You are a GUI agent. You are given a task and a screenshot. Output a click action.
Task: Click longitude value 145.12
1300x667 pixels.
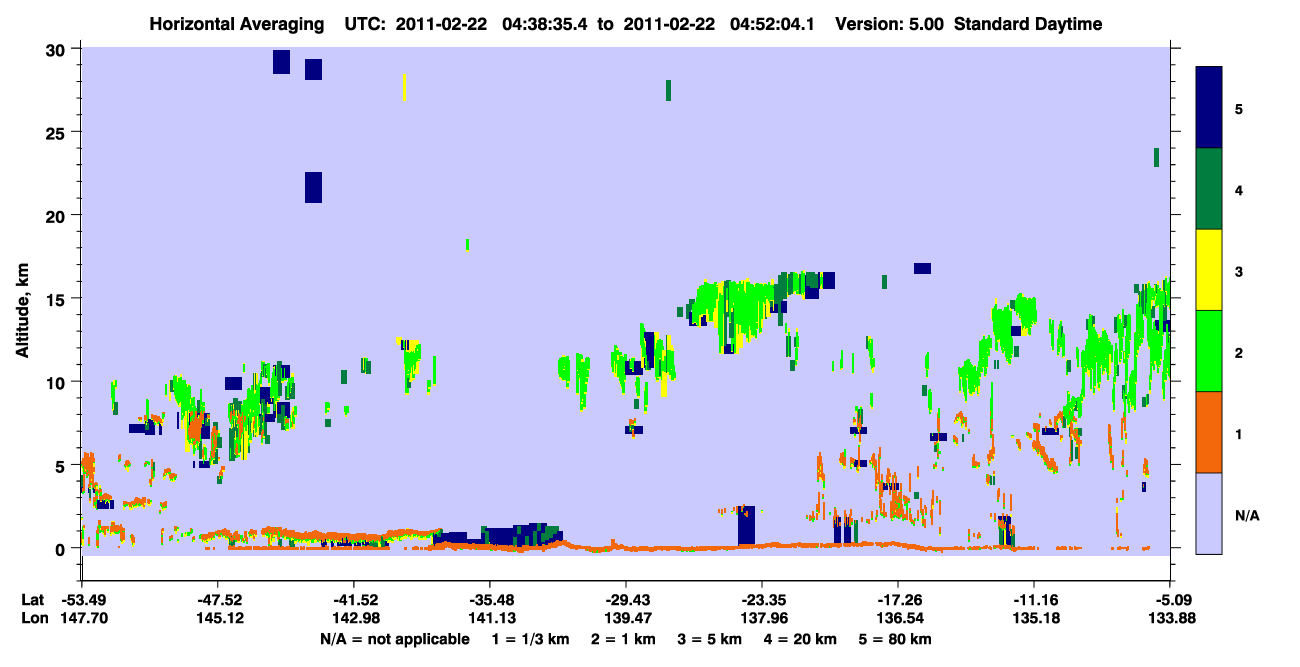218,619
